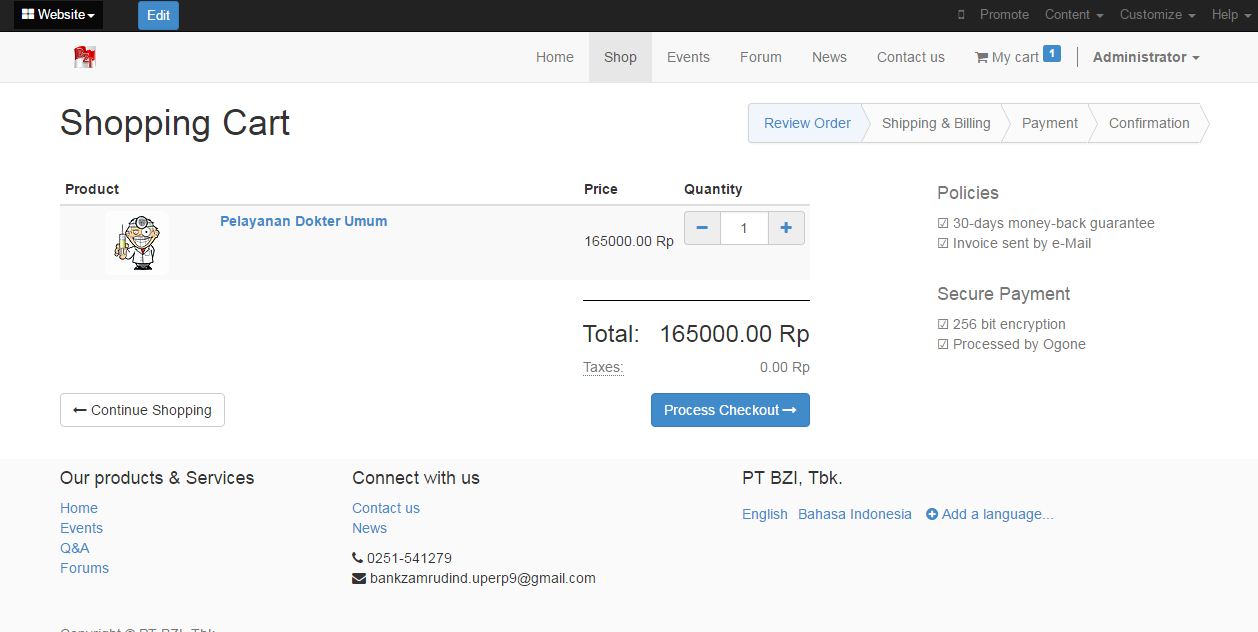Increase quantity with plus button

pyautogui.click(x=786, y=228)
